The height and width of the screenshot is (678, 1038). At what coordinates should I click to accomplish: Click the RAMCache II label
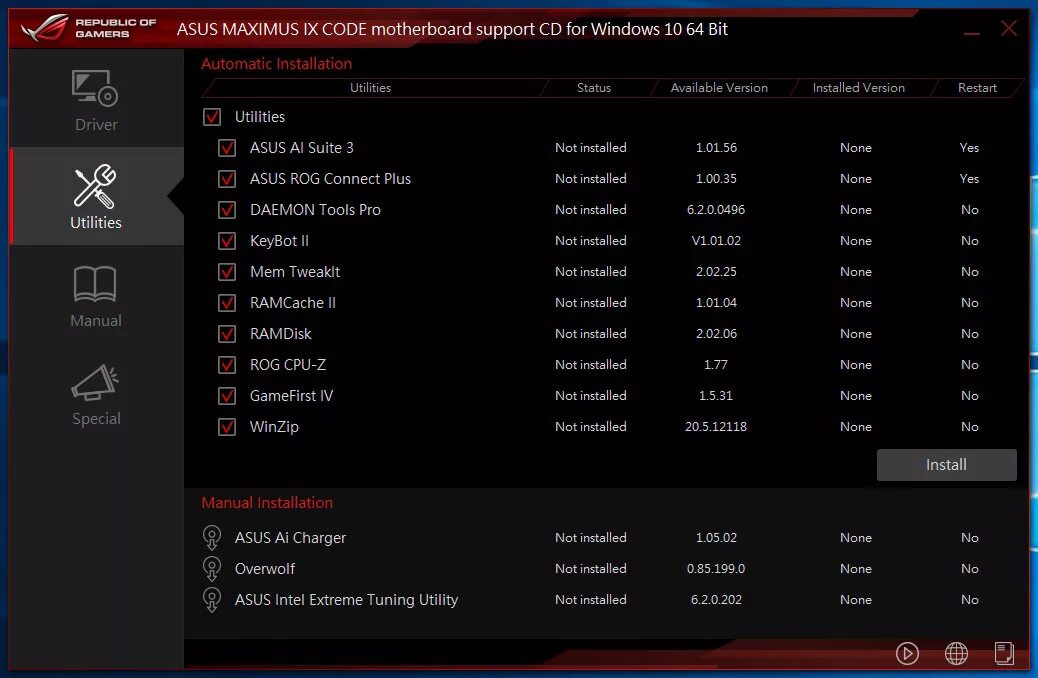click(x=293, y=303)
